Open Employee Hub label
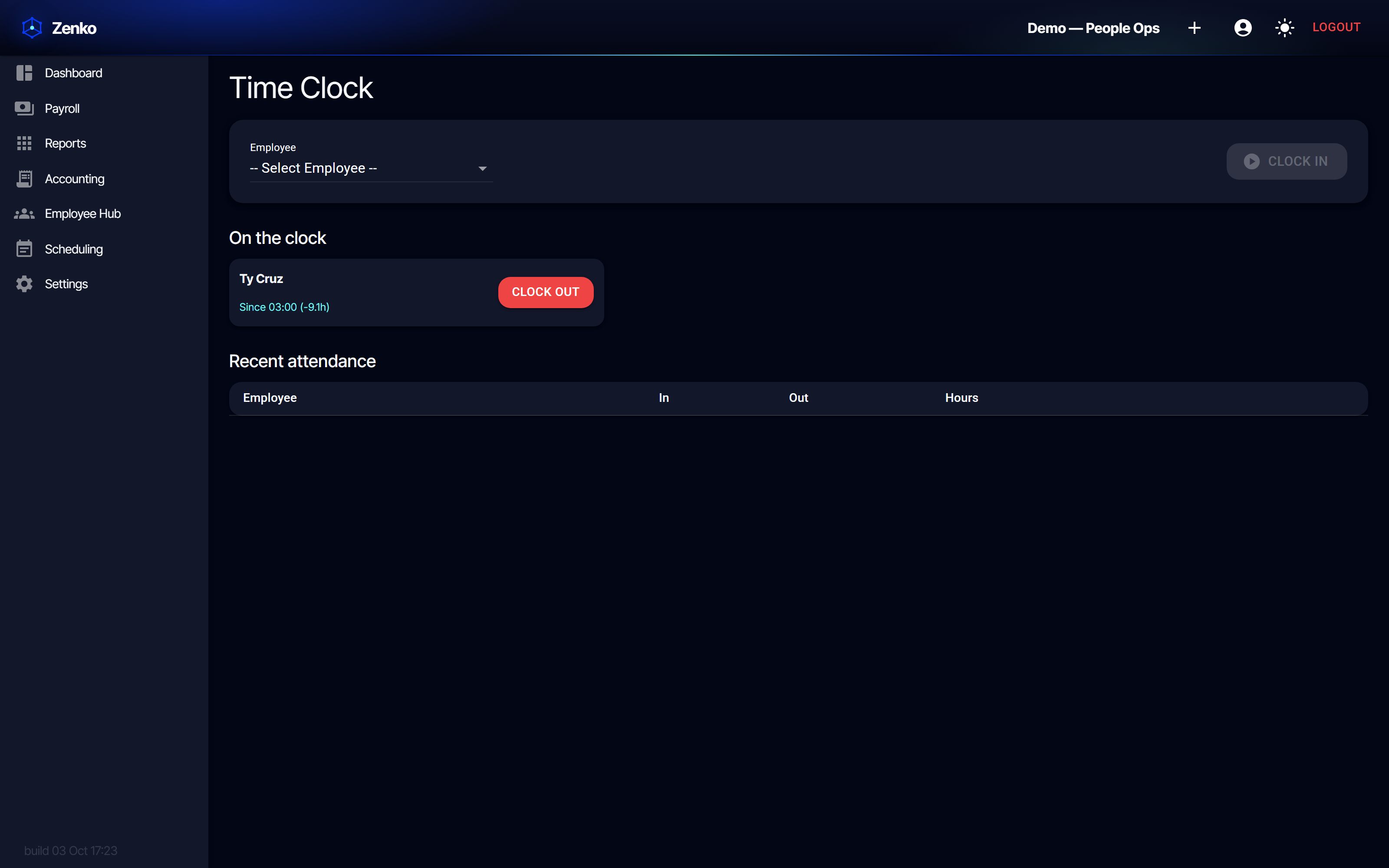The height and width of the screenshot is (868, 1389). (x=82, y=214)
